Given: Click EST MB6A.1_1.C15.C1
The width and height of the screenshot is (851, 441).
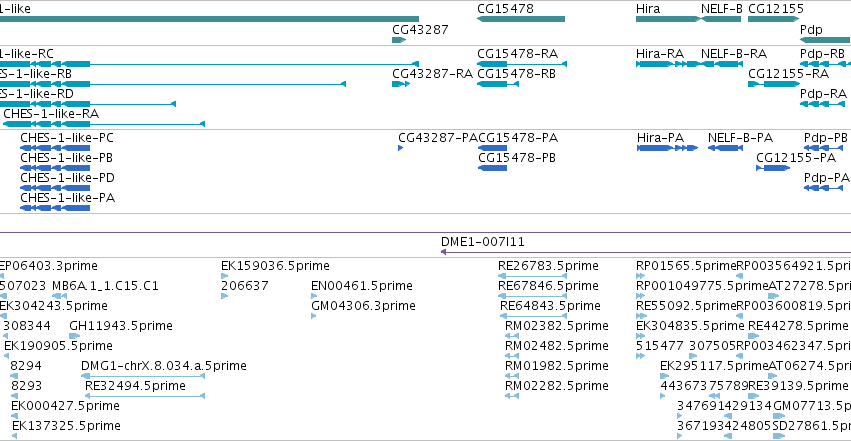Looking at the screenshot, I should tap(59, 296).
